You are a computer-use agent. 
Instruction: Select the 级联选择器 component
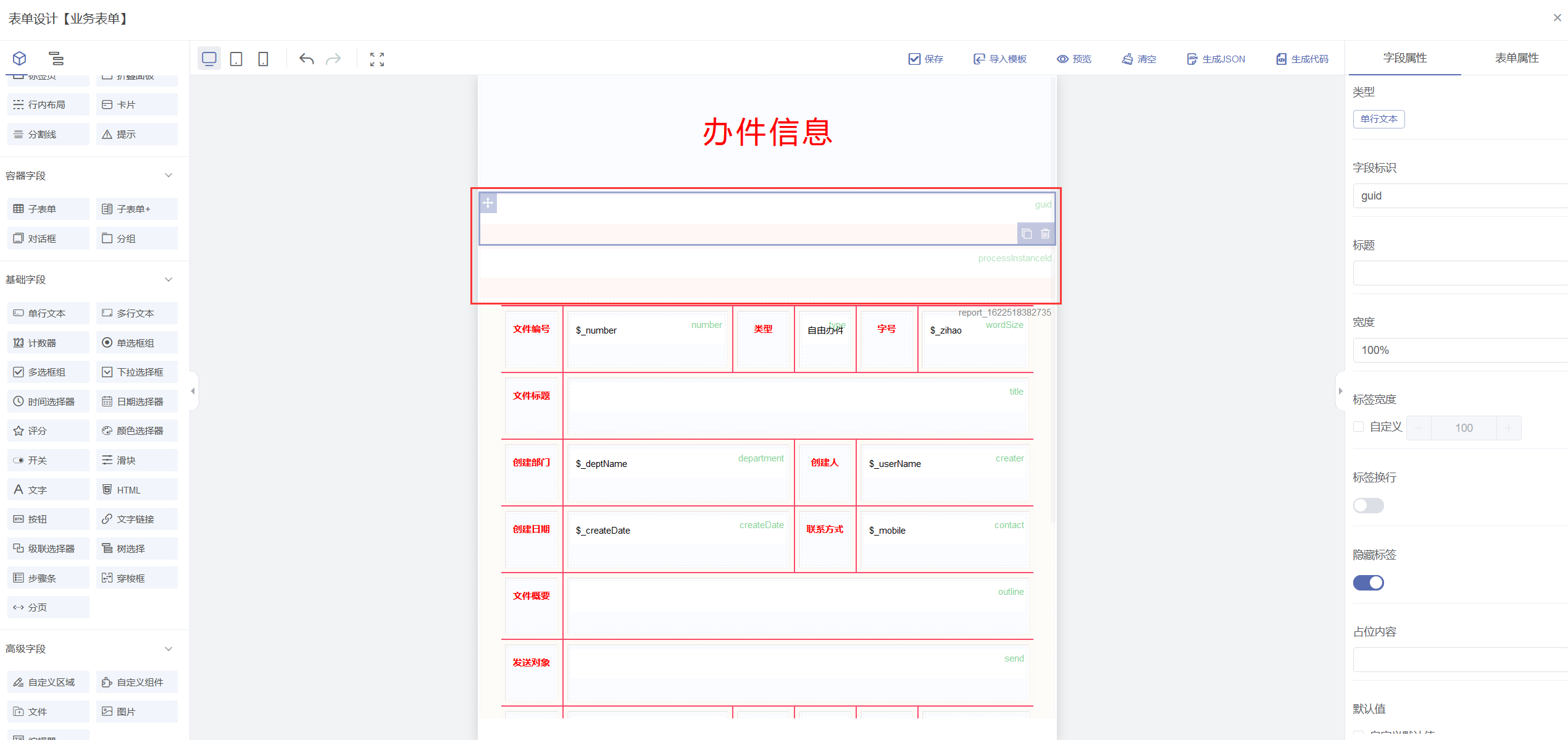pyautogui.click(x=48, y=549)
